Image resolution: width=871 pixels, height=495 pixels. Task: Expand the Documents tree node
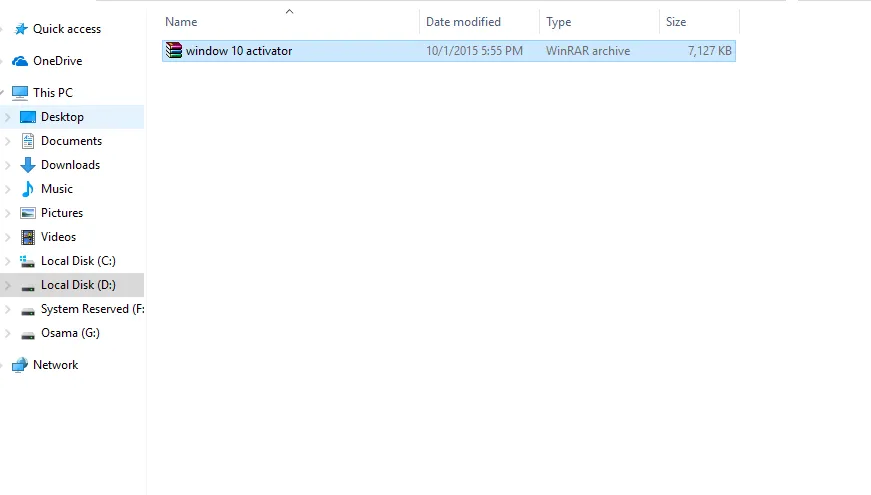click(8, 141)
